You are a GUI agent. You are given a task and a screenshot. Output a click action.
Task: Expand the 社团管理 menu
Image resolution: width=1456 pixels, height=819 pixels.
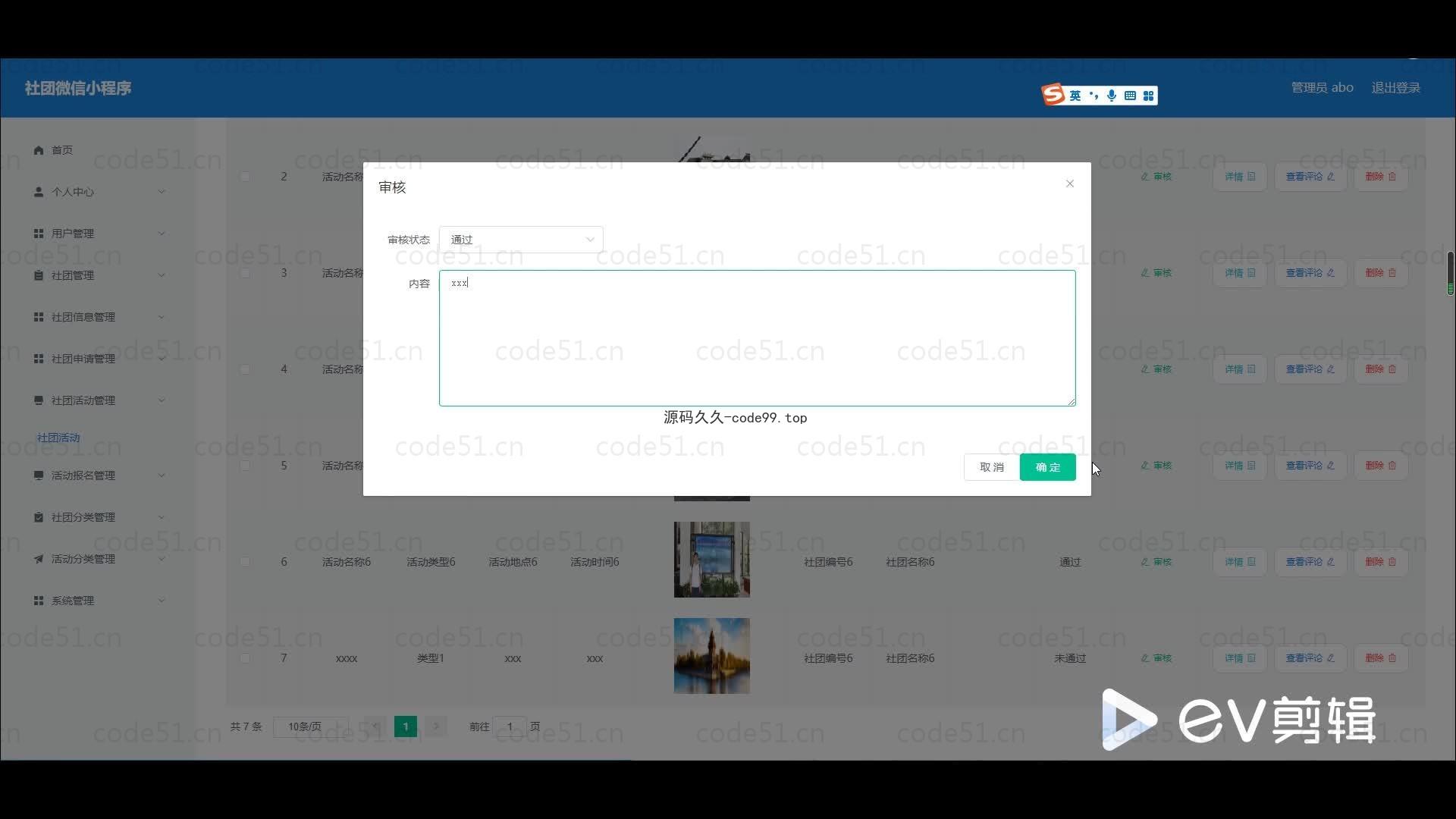click(x=99, y=275)
